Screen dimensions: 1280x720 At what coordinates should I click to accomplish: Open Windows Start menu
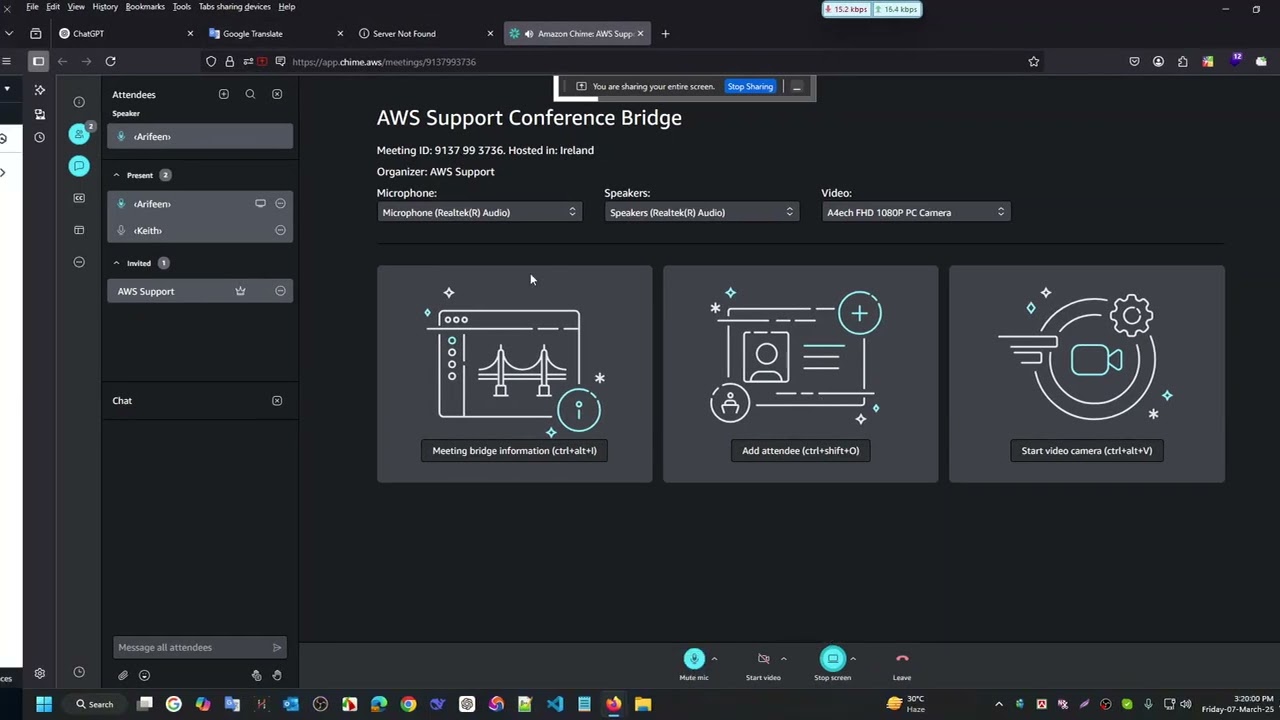(x=44, y=705)
